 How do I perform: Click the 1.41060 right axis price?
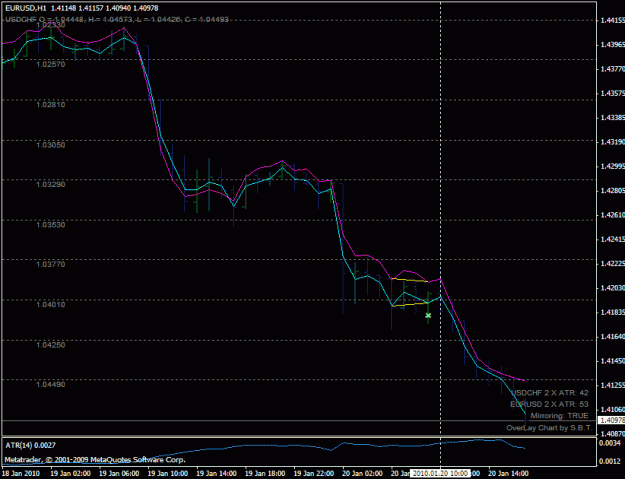[612, 409]
